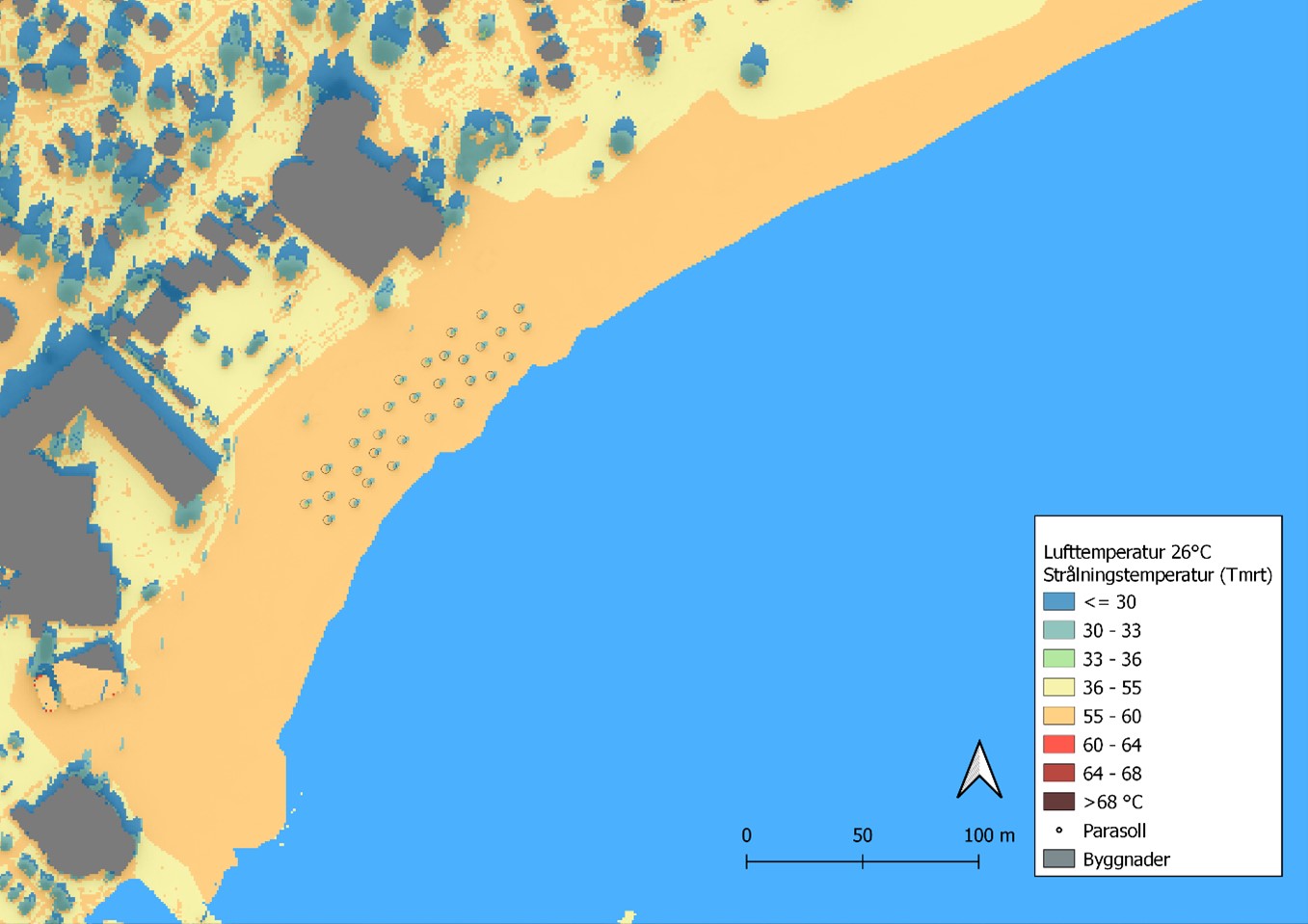1308x924 pixels.
Task: Click the '100 m' scale bar label
Action: 989,835
